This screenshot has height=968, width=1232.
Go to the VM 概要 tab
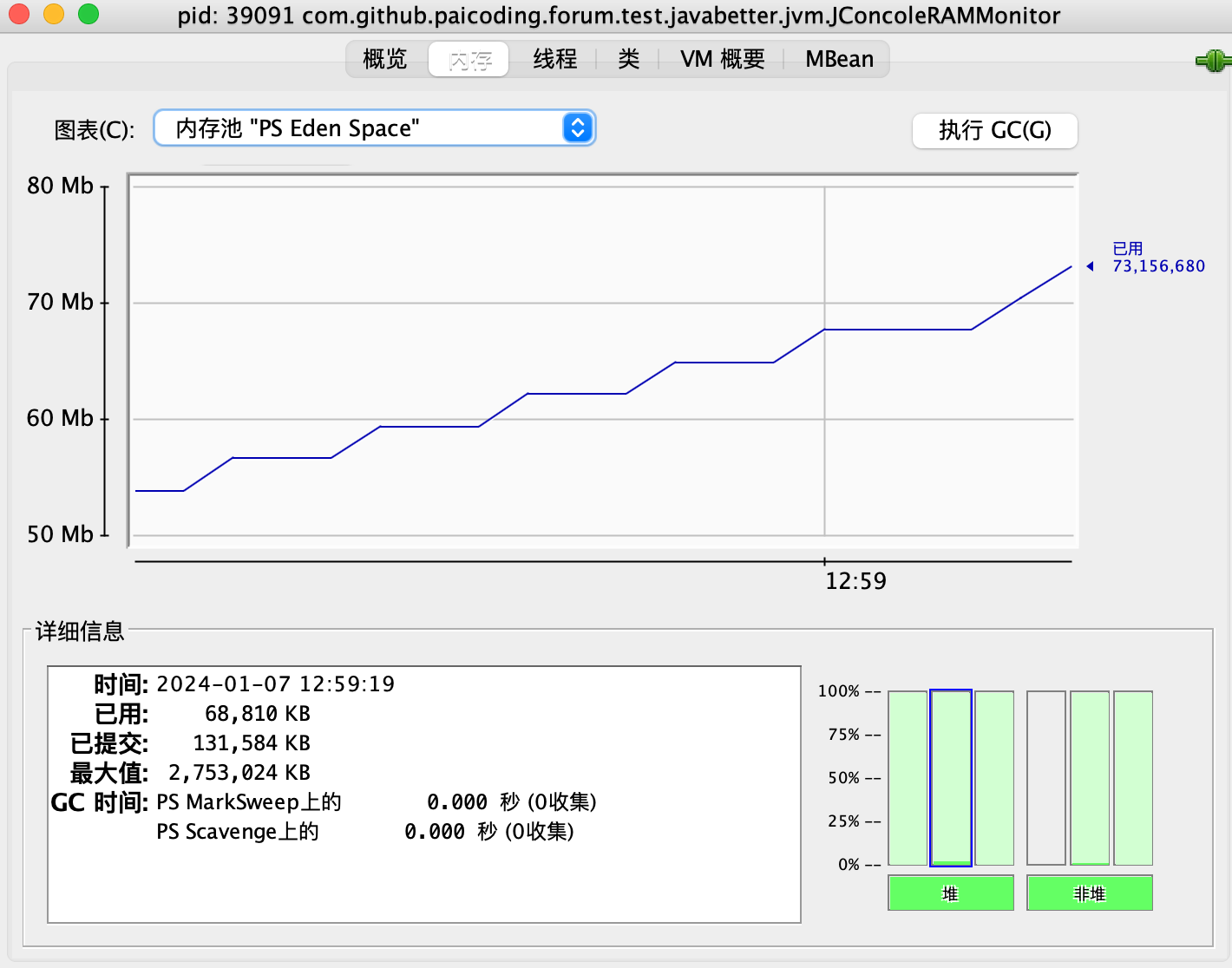coord(722,59)
